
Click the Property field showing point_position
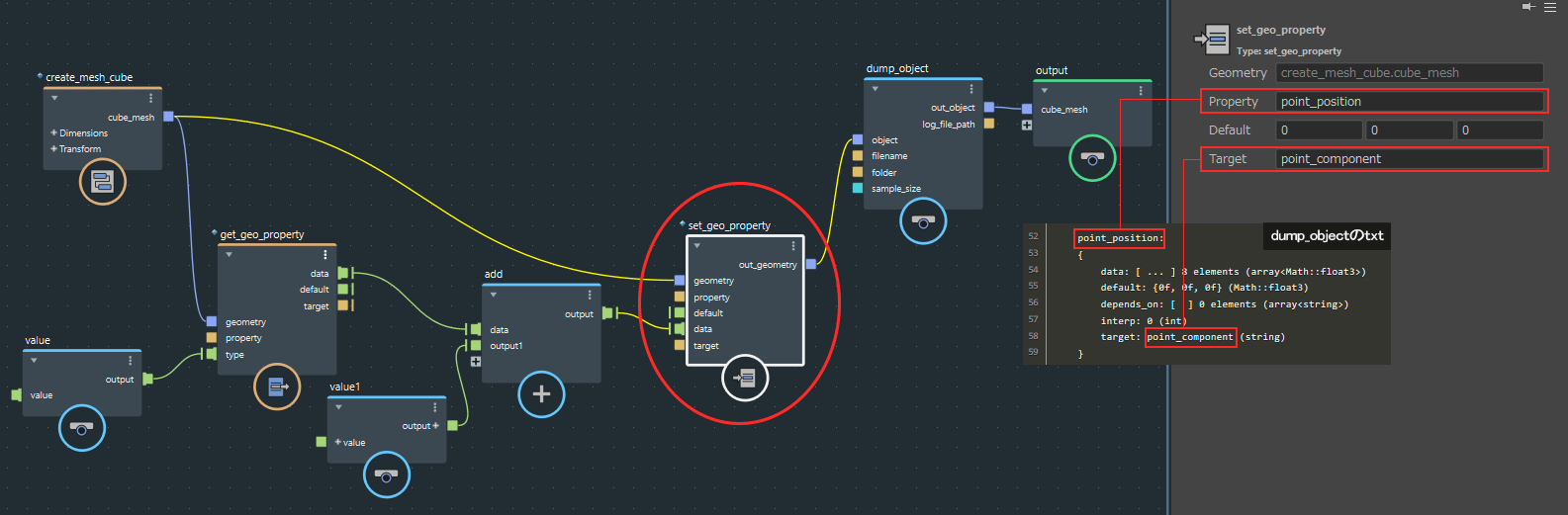1409,102
